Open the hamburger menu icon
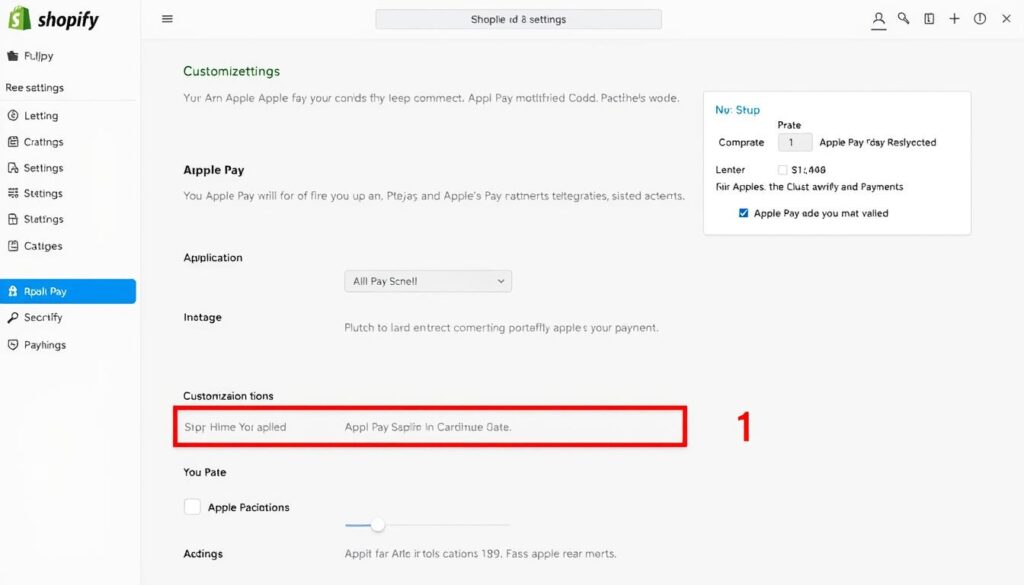This screenshot has width=1024, height=585. [x=167, y=19]
